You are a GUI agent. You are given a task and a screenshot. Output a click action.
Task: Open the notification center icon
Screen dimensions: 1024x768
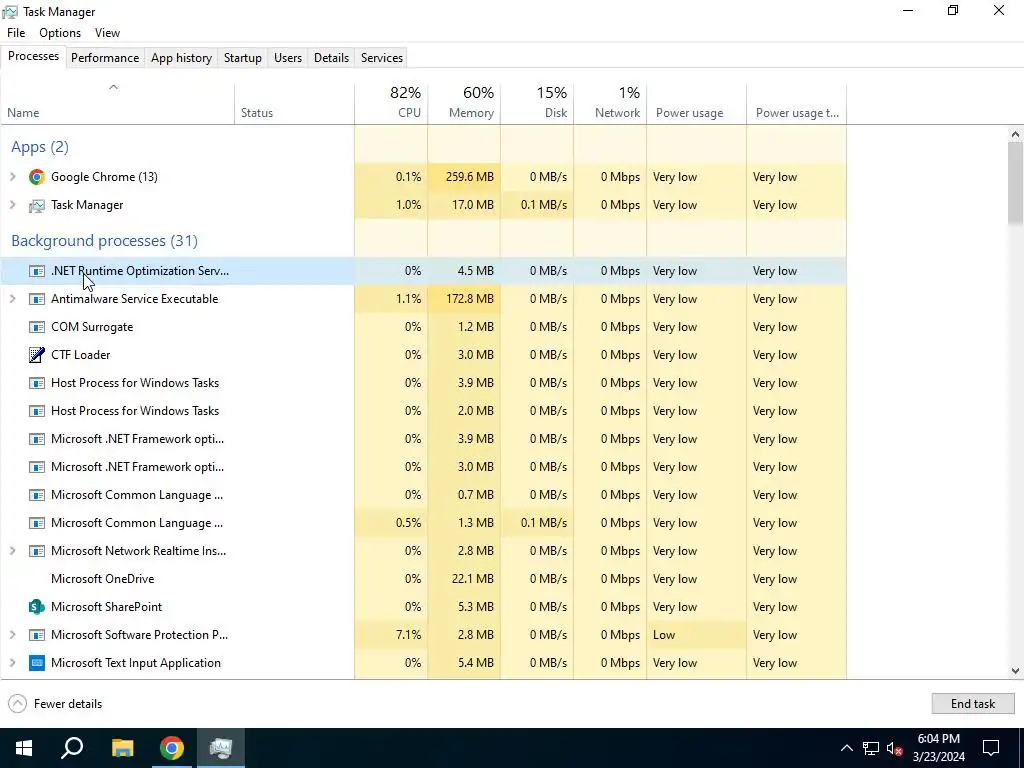[x=991, y=748]
